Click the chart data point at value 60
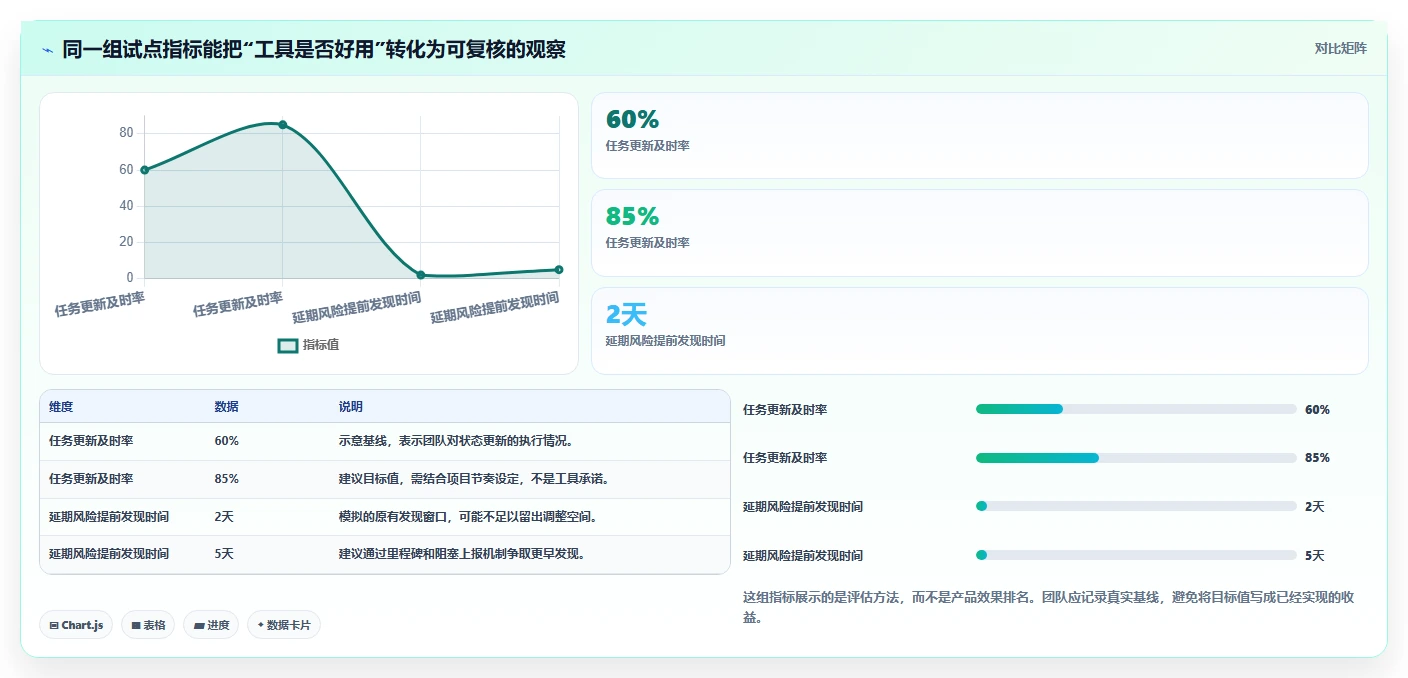This screenshot has height=678, width=1408. point(144,170)
